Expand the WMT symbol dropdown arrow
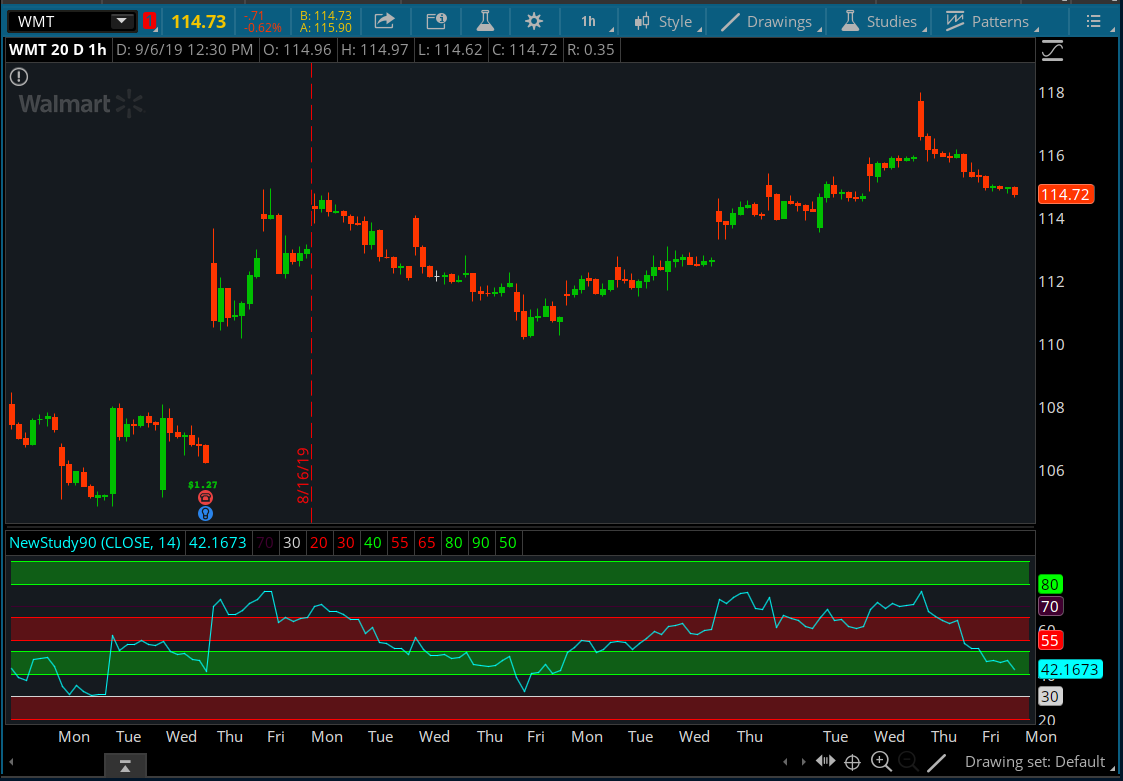The image size is (1123, 781). pos(122,21)
